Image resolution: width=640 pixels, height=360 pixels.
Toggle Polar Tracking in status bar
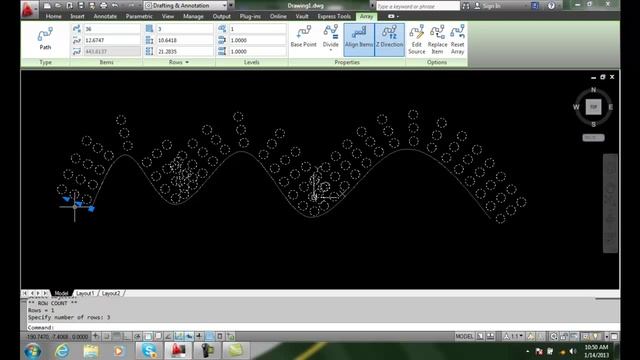pyautogui.click(x=138, y=336)
